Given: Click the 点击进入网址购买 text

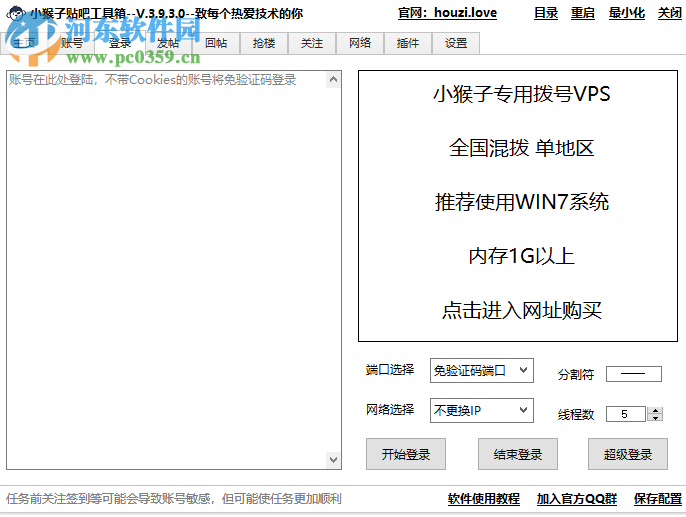Looking at the screenshot, I should 522,311.
